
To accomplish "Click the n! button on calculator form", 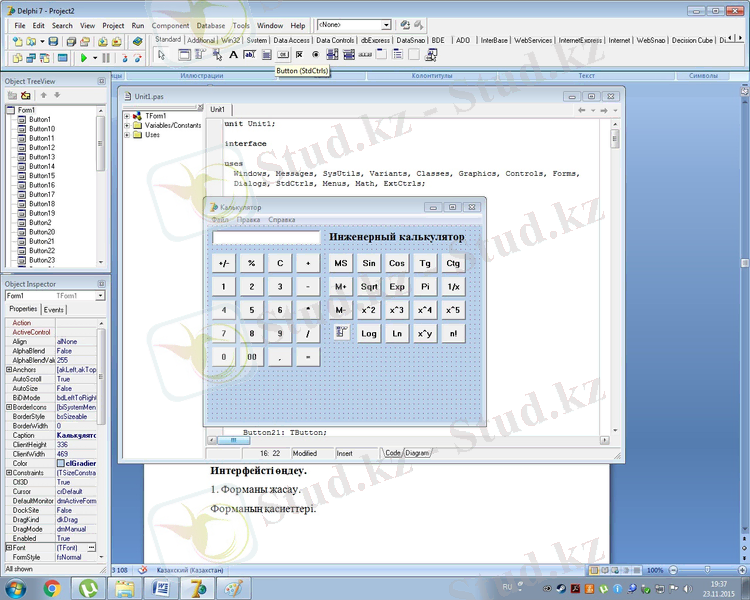I will pyautogui.click(x=453, y=333).
